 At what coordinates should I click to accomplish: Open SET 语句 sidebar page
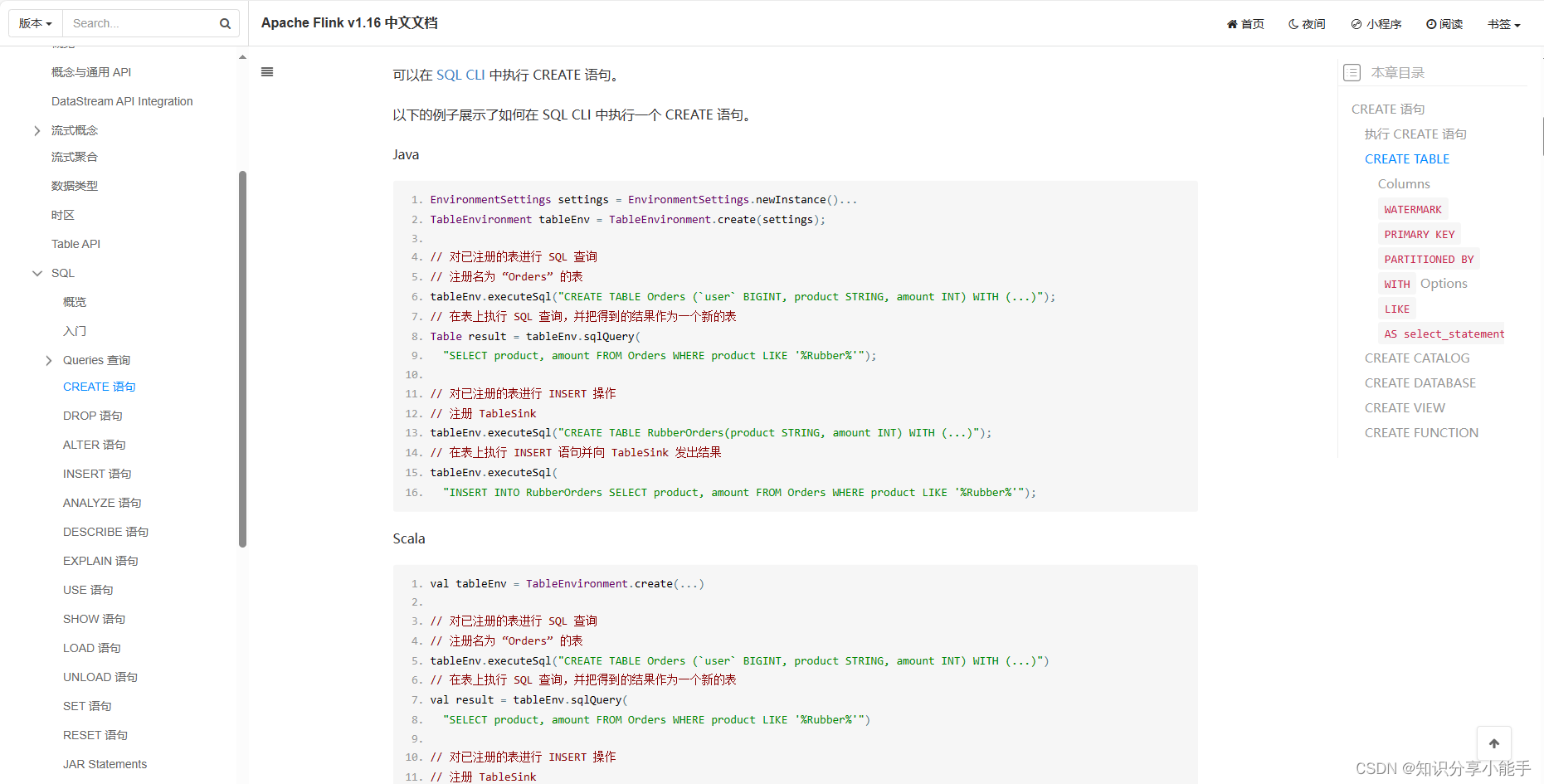click(x=87, y=706)
